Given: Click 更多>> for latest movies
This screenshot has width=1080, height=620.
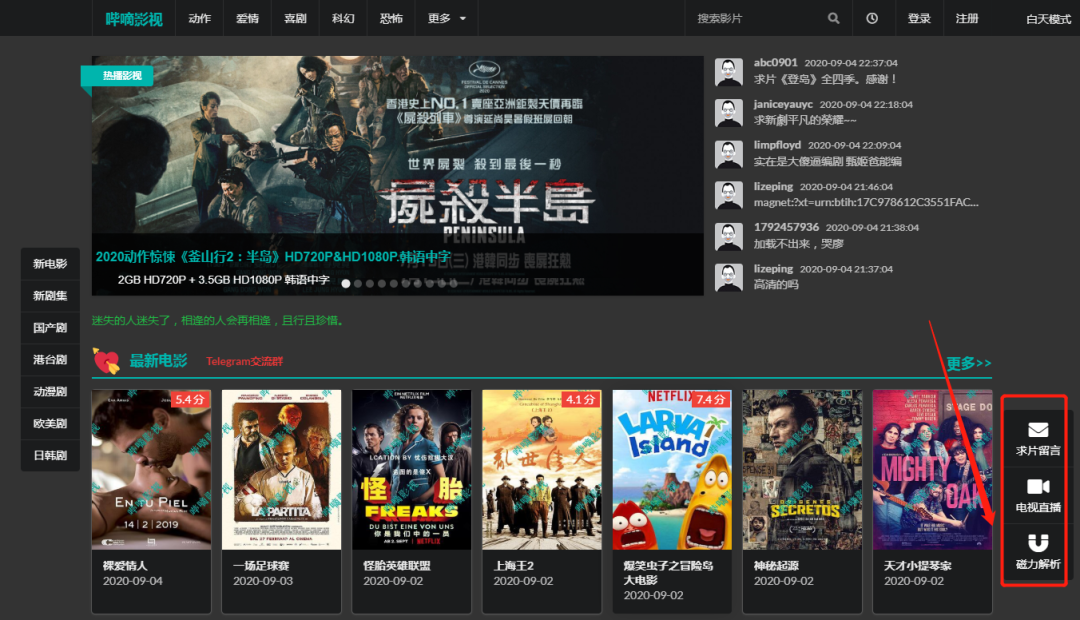Looking at the screenshot, I should (x=968, y=363).
